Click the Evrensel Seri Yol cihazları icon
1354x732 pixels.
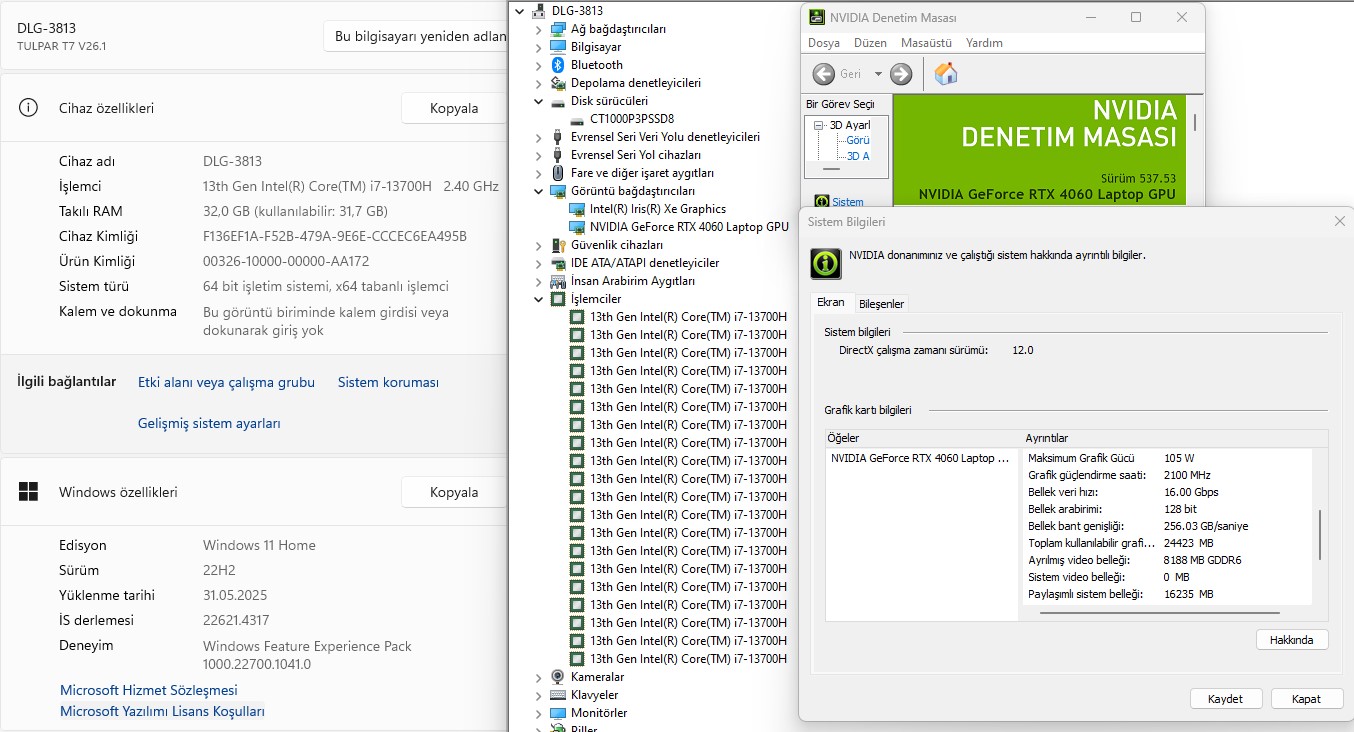coord(558,155)
